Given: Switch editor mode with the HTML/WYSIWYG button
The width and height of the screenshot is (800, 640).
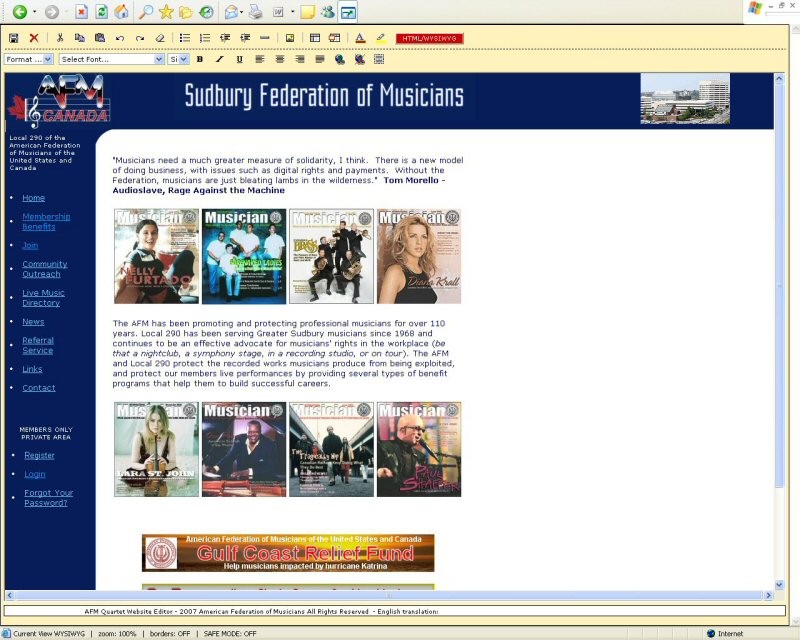Looking at the screenshot, I should (x=429, y=38).
